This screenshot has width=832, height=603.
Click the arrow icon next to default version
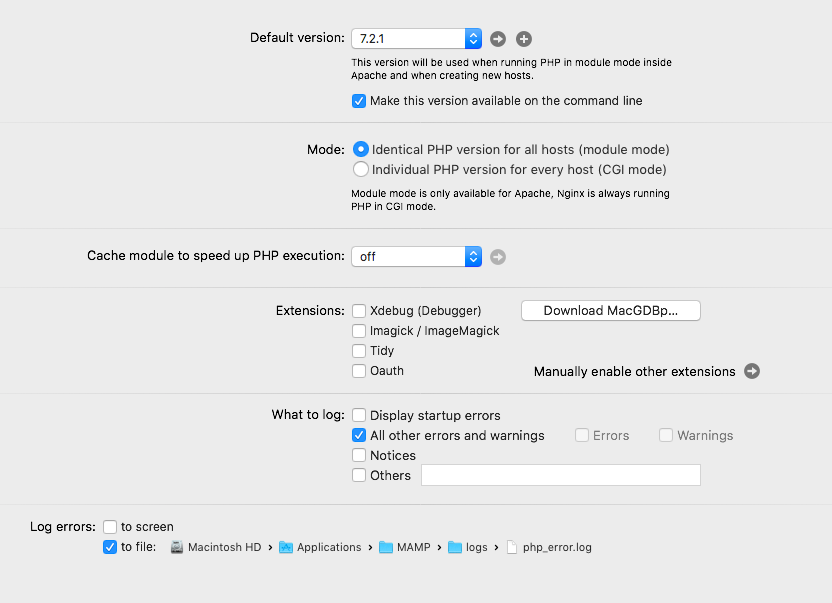tap(498, 39)
